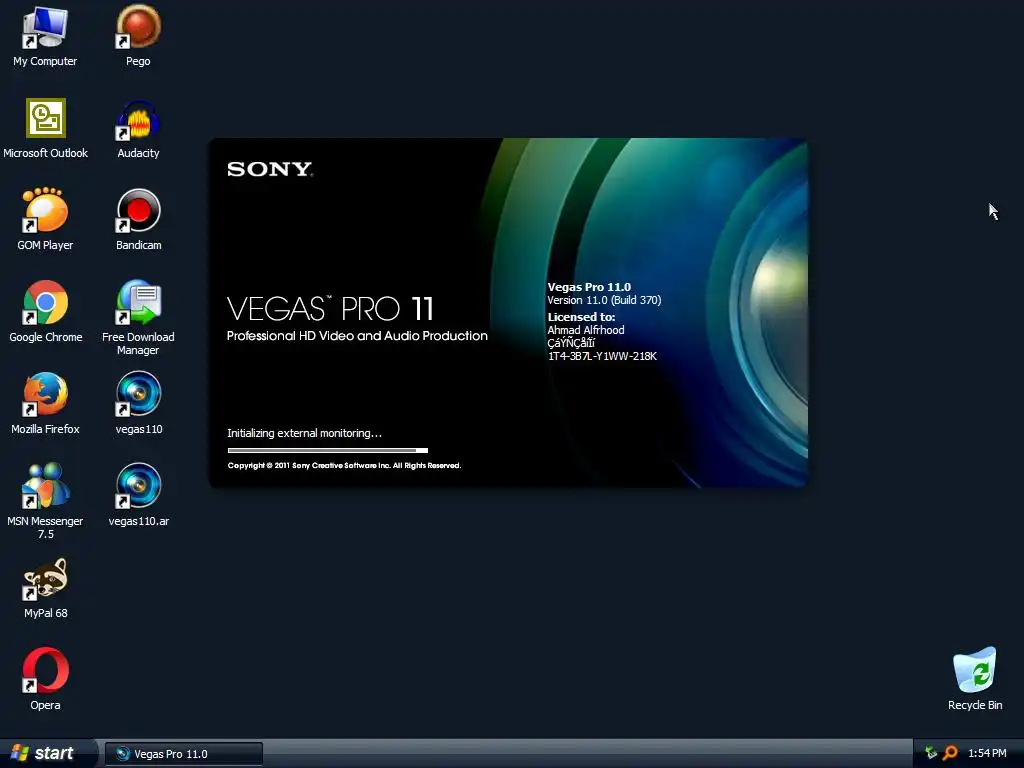
Task: Click the SONY logo on splash screen
Action: [x=270, y=170]
